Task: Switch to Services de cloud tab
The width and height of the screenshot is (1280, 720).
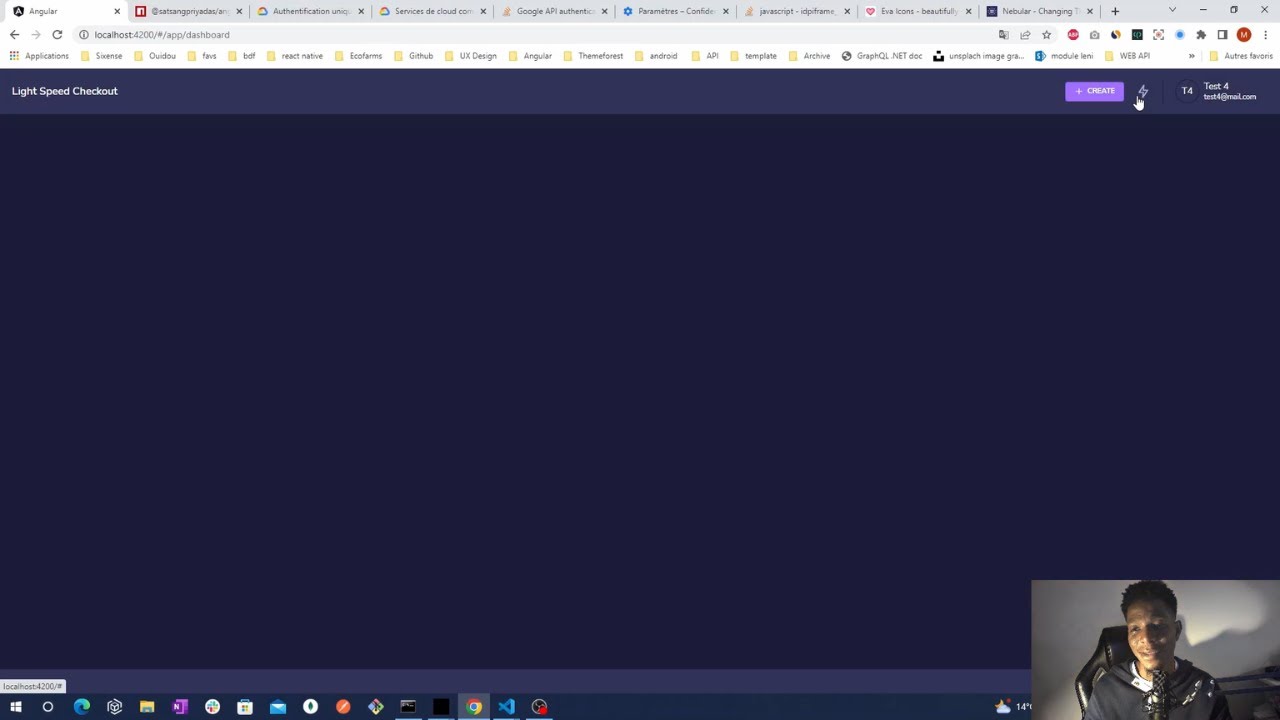Action: tap(433, 11)
